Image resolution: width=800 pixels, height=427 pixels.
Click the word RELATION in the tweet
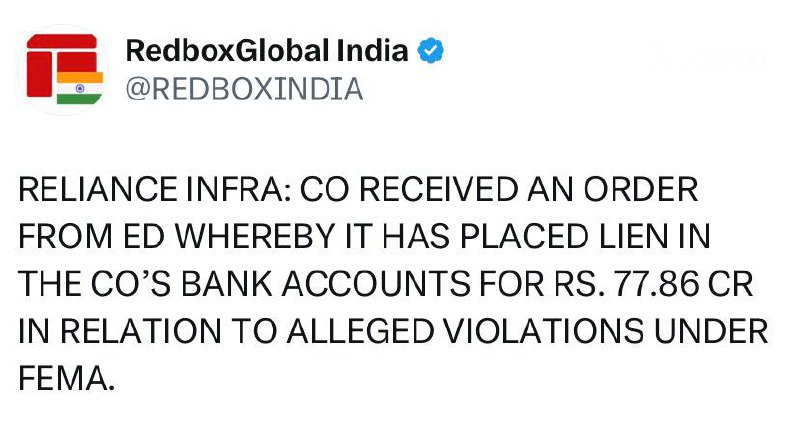121,334
